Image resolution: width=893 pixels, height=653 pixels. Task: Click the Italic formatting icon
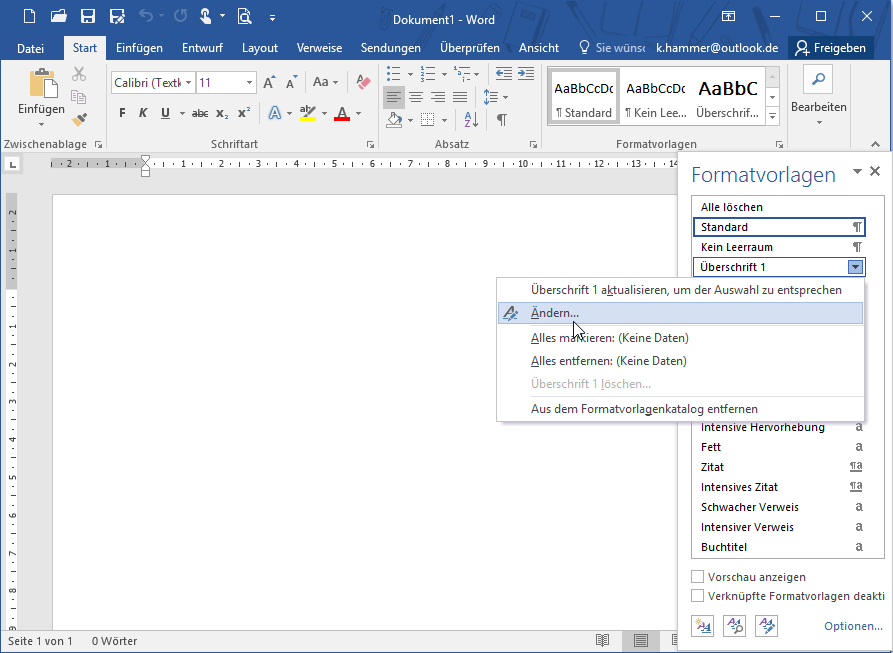pyautogui.click(x=143, y=113)
